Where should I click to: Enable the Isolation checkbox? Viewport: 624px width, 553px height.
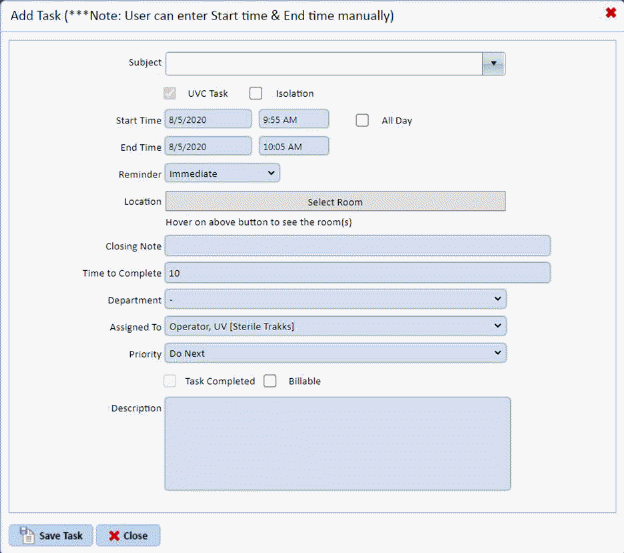point(256,94)
